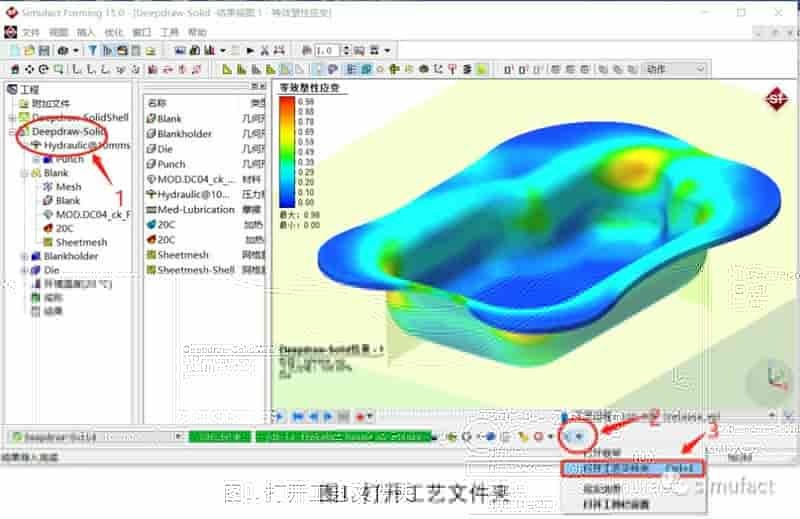This screenshot has height=519, width=800.
Task: Click the open-folder icon in bottom toolbar
Action: [x=567, y=436]
